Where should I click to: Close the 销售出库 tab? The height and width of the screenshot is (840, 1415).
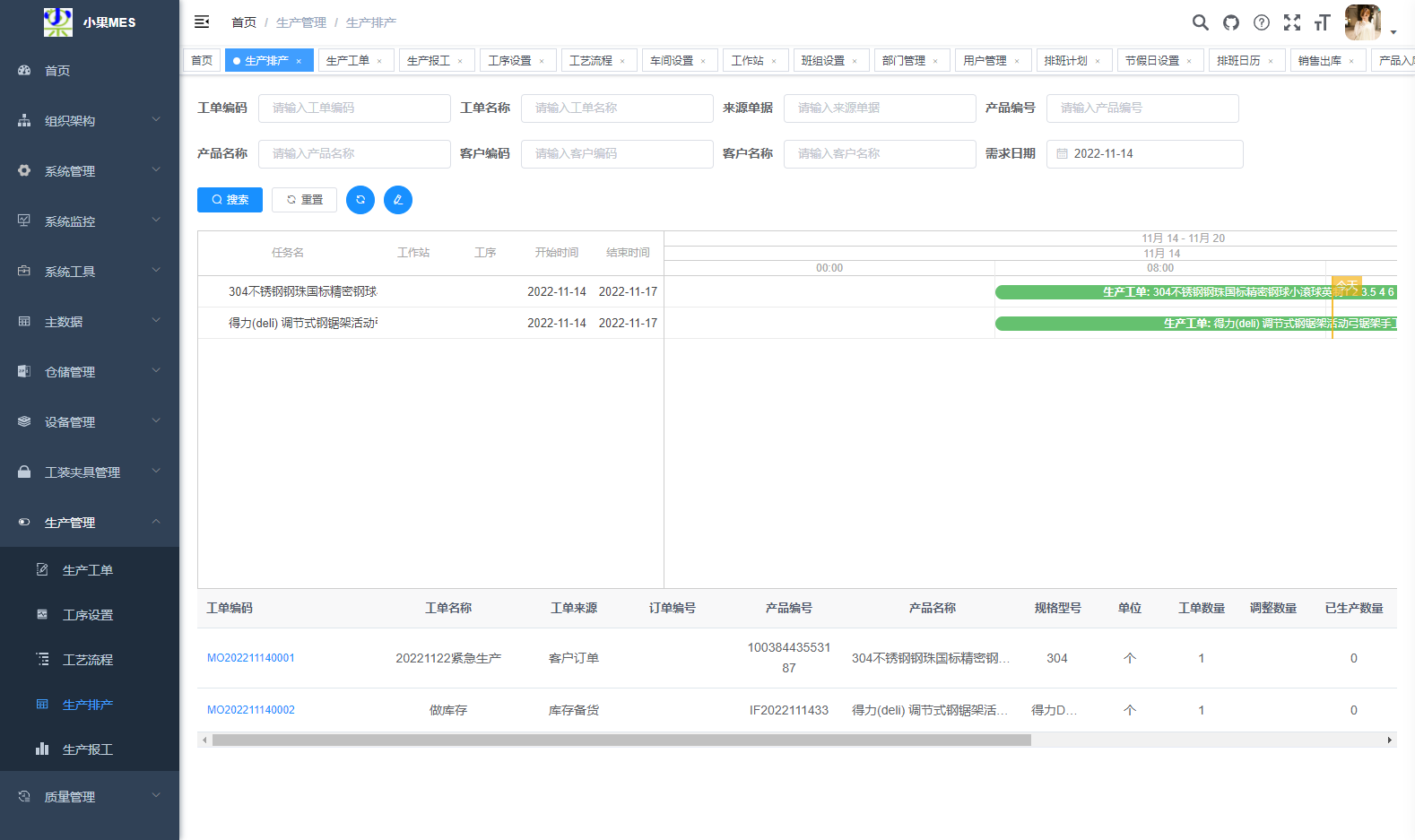[x=1351, y=61]
